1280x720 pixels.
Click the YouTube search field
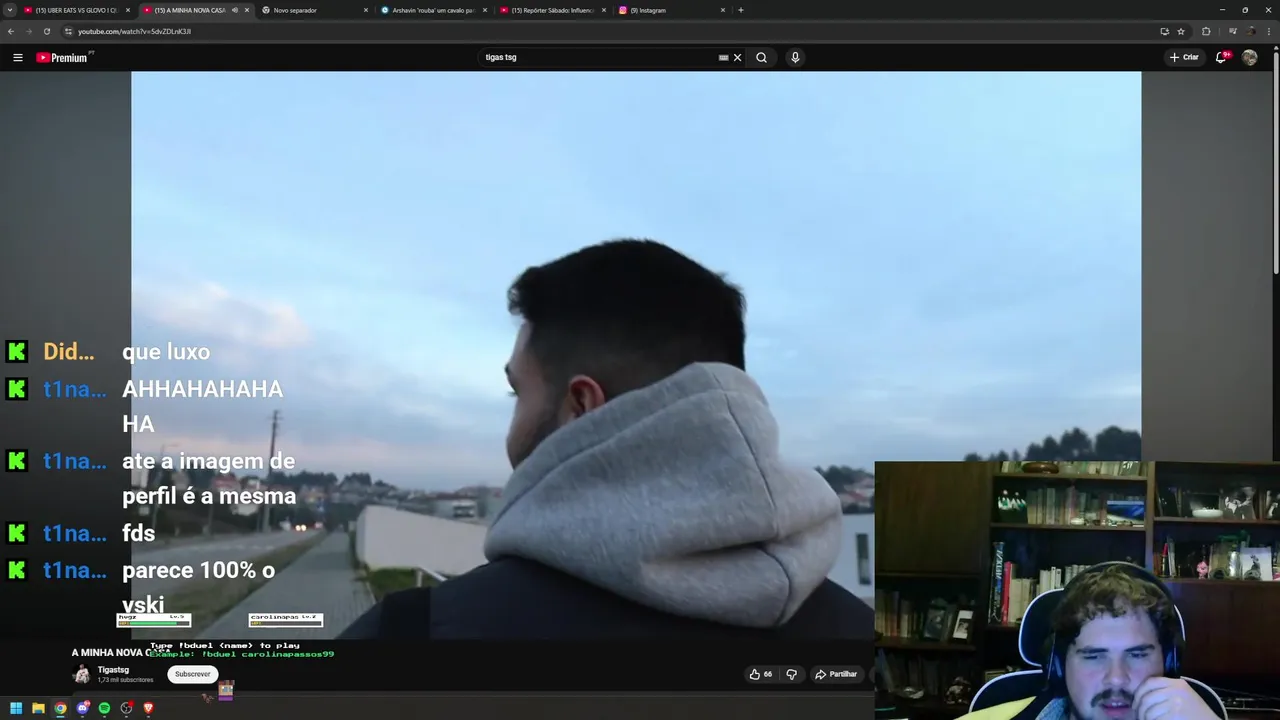tap(598, 57)
